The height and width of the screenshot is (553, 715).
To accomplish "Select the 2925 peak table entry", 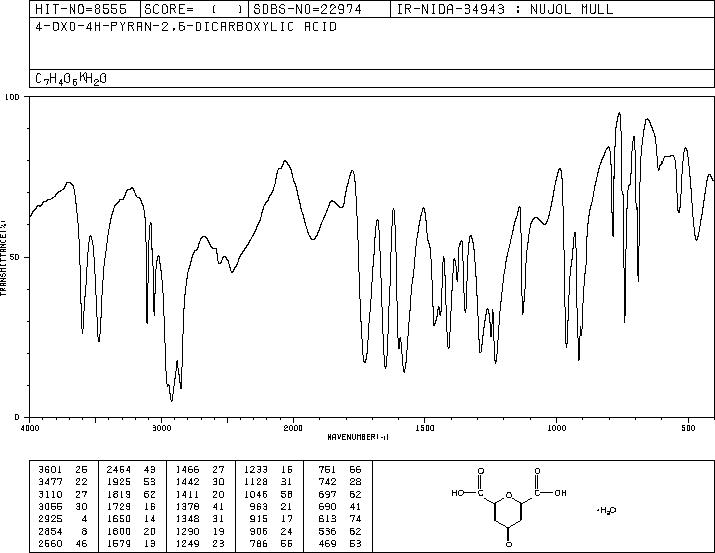I will (x=62, y=519).
